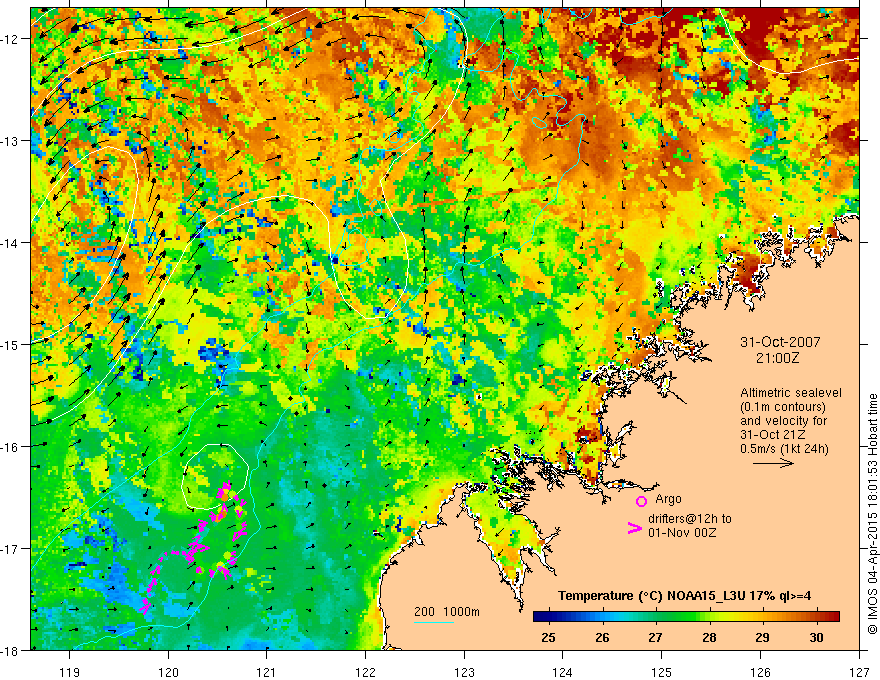Click the latitude label '-15'
This screenshot has height=680, width=880.
[x=10, y=344]
